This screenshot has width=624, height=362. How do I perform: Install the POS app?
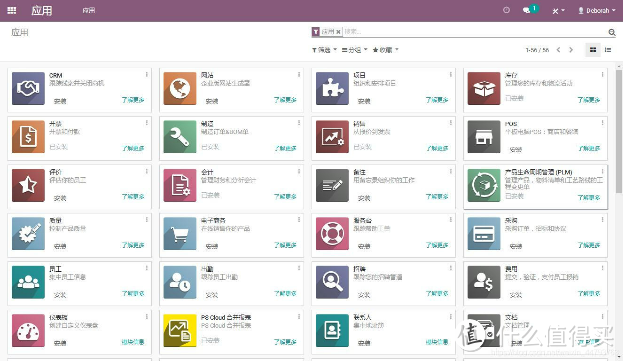point(515,150)
